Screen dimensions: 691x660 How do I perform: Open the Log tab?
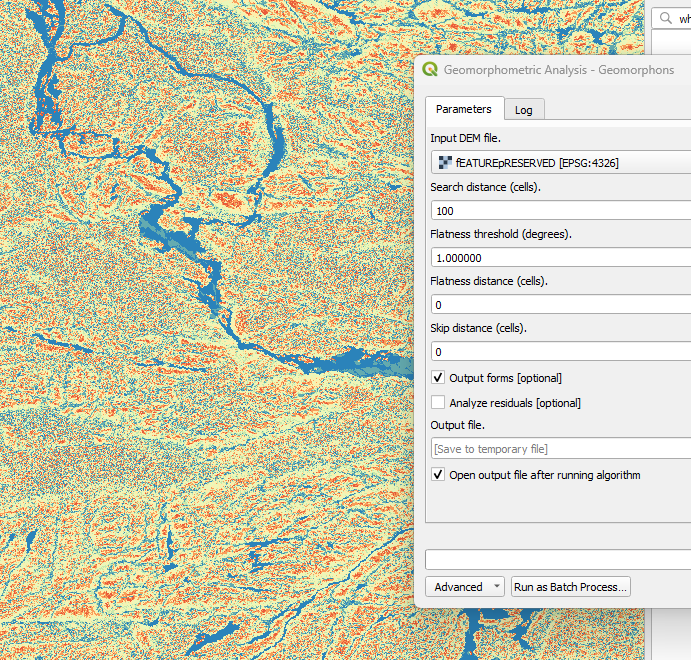click(x=524, y=110)
